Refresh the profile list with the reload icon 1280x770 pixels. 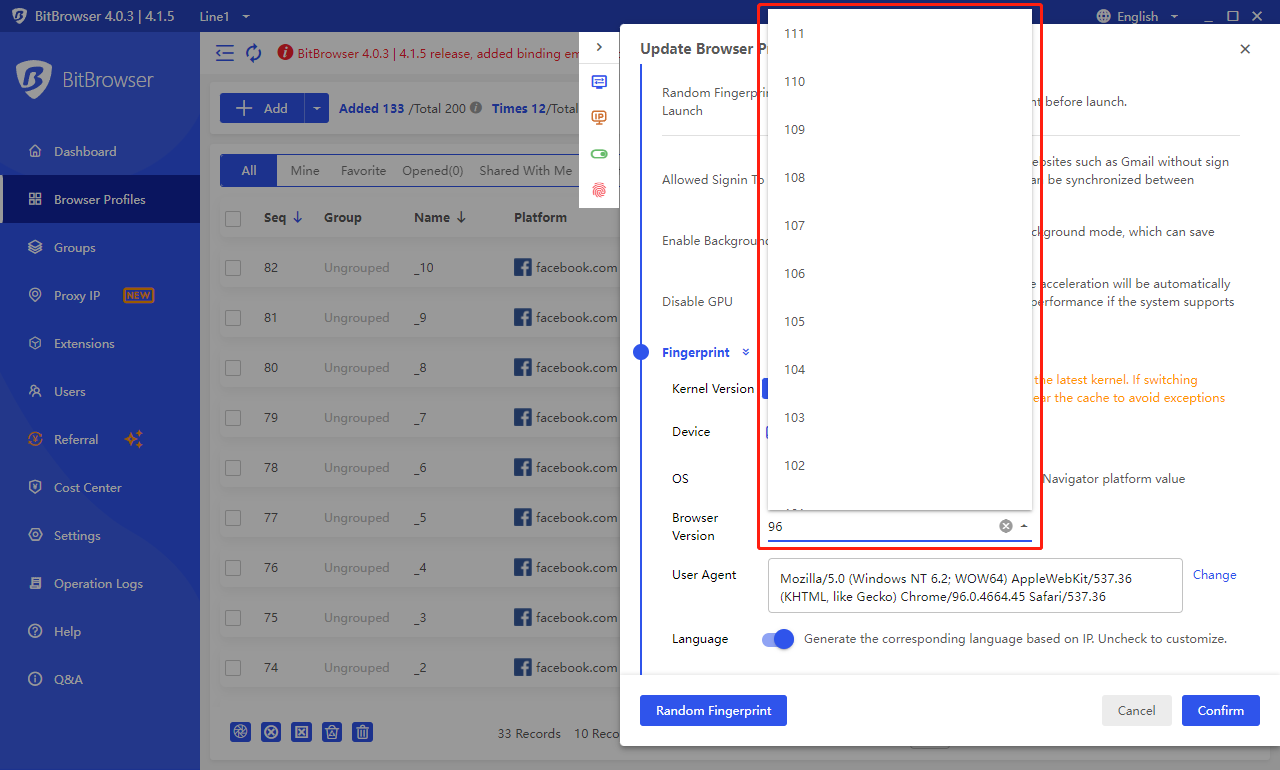[254, 53]
